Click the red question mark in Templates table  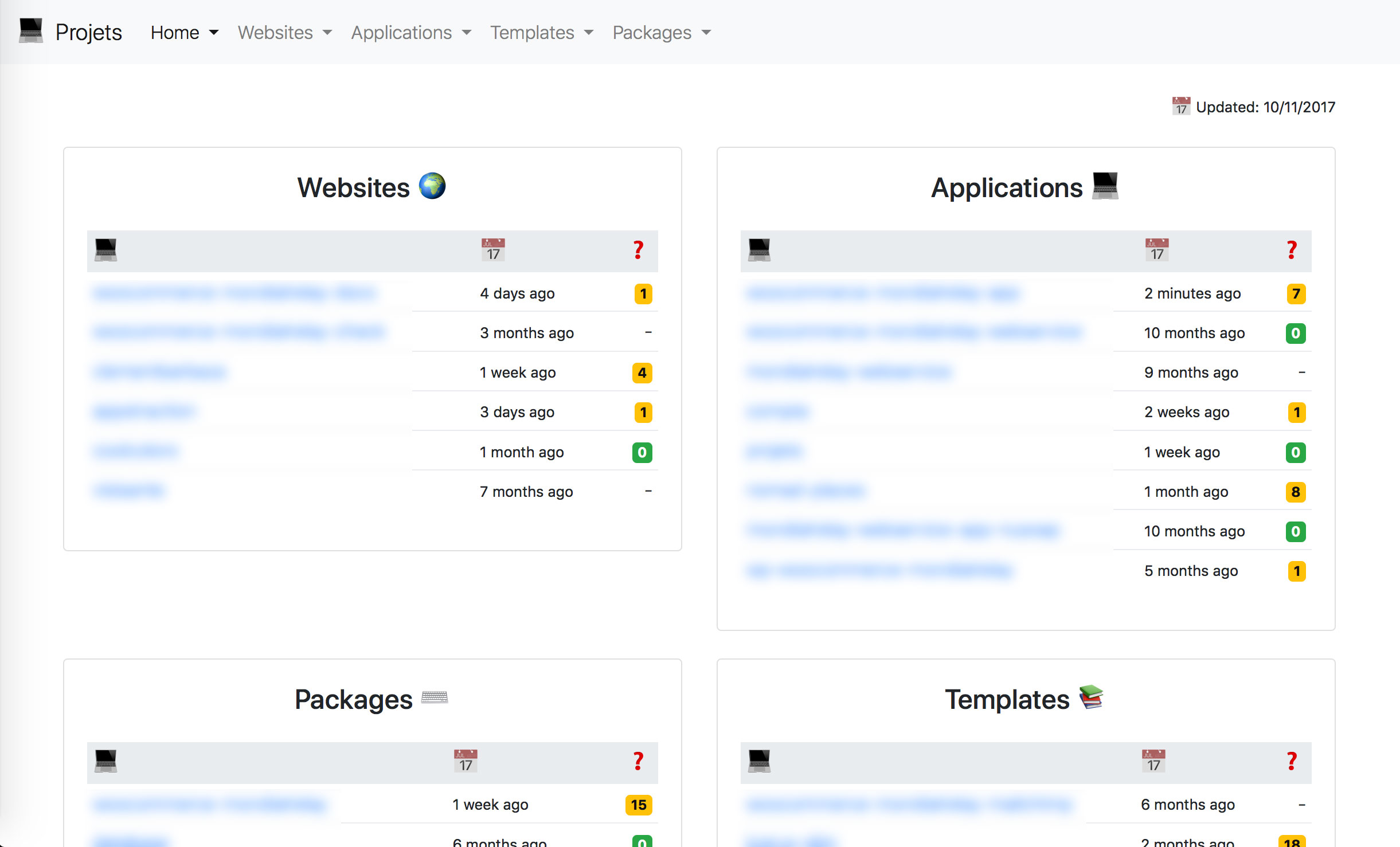pyautogui.click(x=1291, y=762)
